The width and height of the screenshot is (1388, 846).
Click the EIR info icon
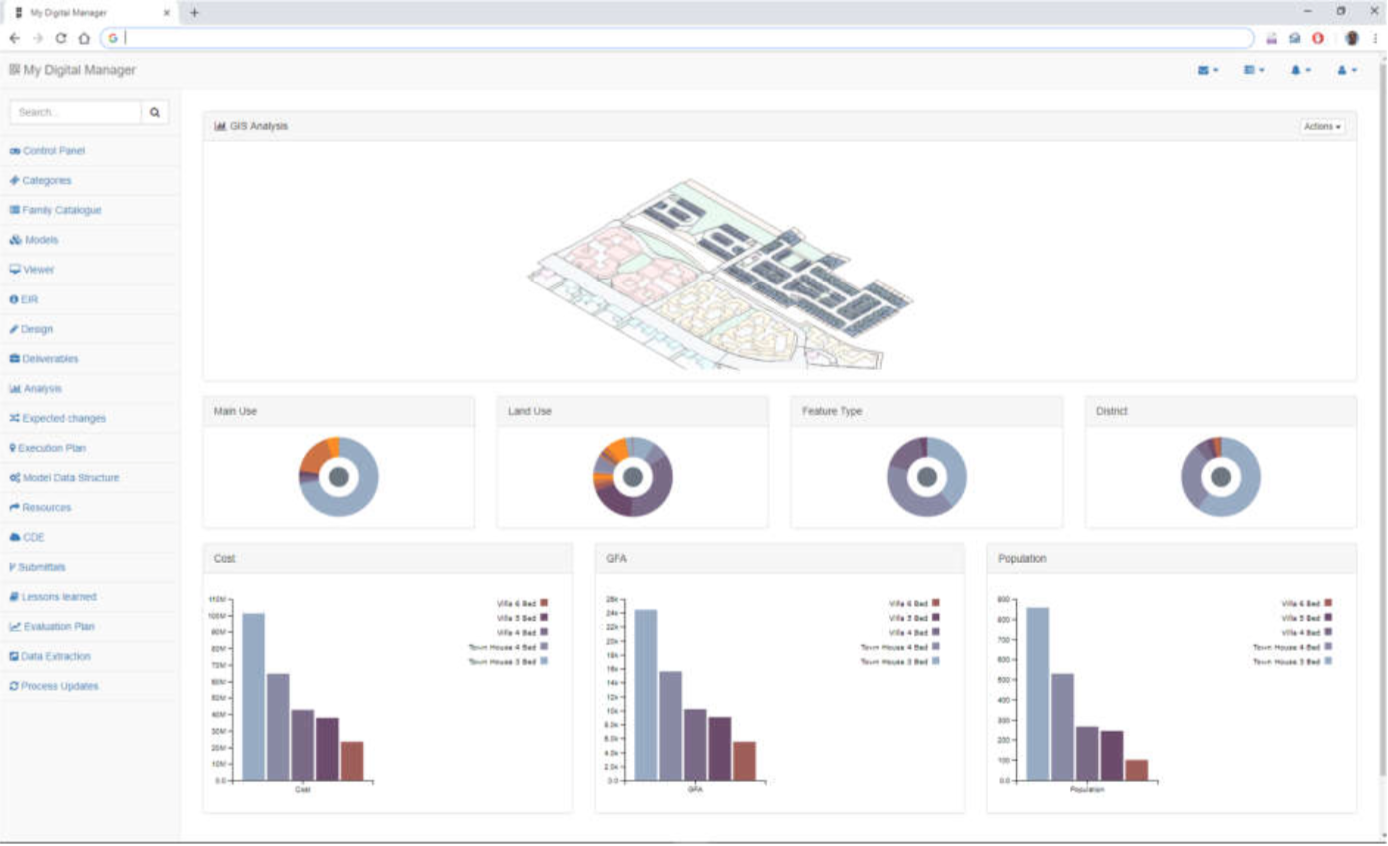tap(14, 298)
